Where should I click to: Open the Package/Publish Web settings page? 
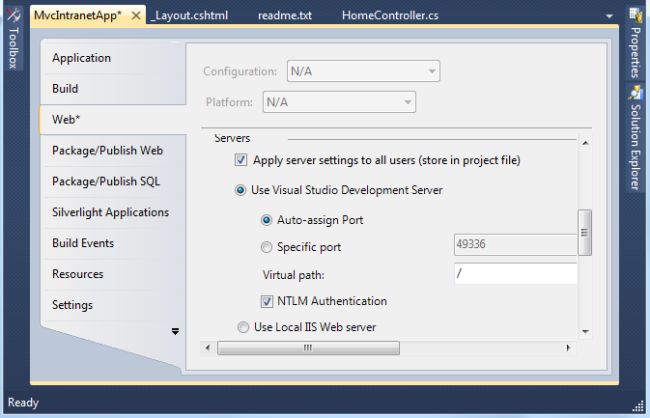(107, 151)
